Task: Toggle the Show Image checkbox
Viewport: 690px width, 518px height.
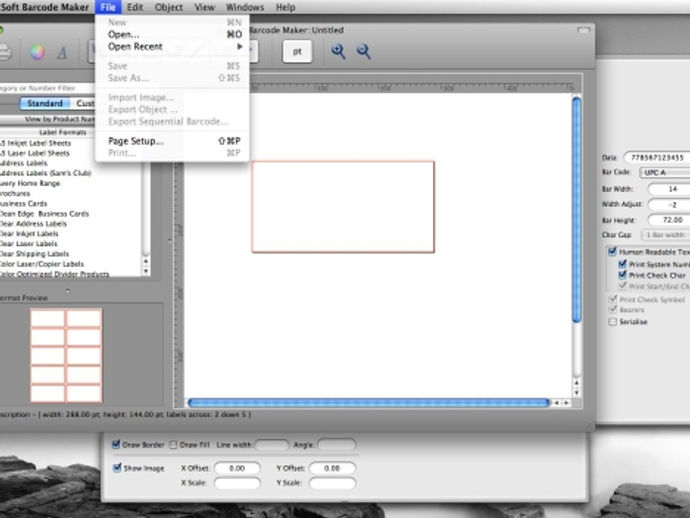Action: coord(117,468)
